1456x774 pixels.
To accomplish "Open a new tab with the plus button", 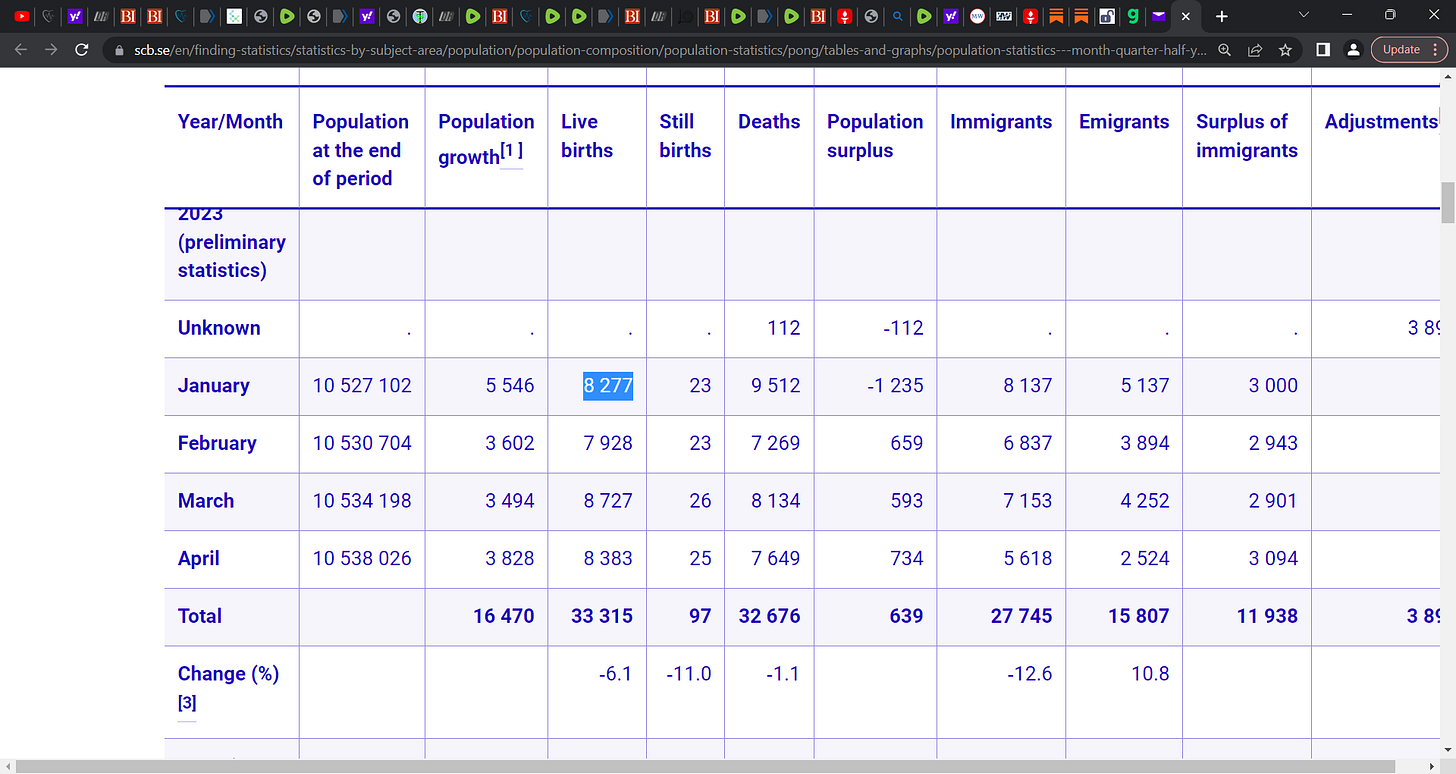I will (x=1221, y=16).
